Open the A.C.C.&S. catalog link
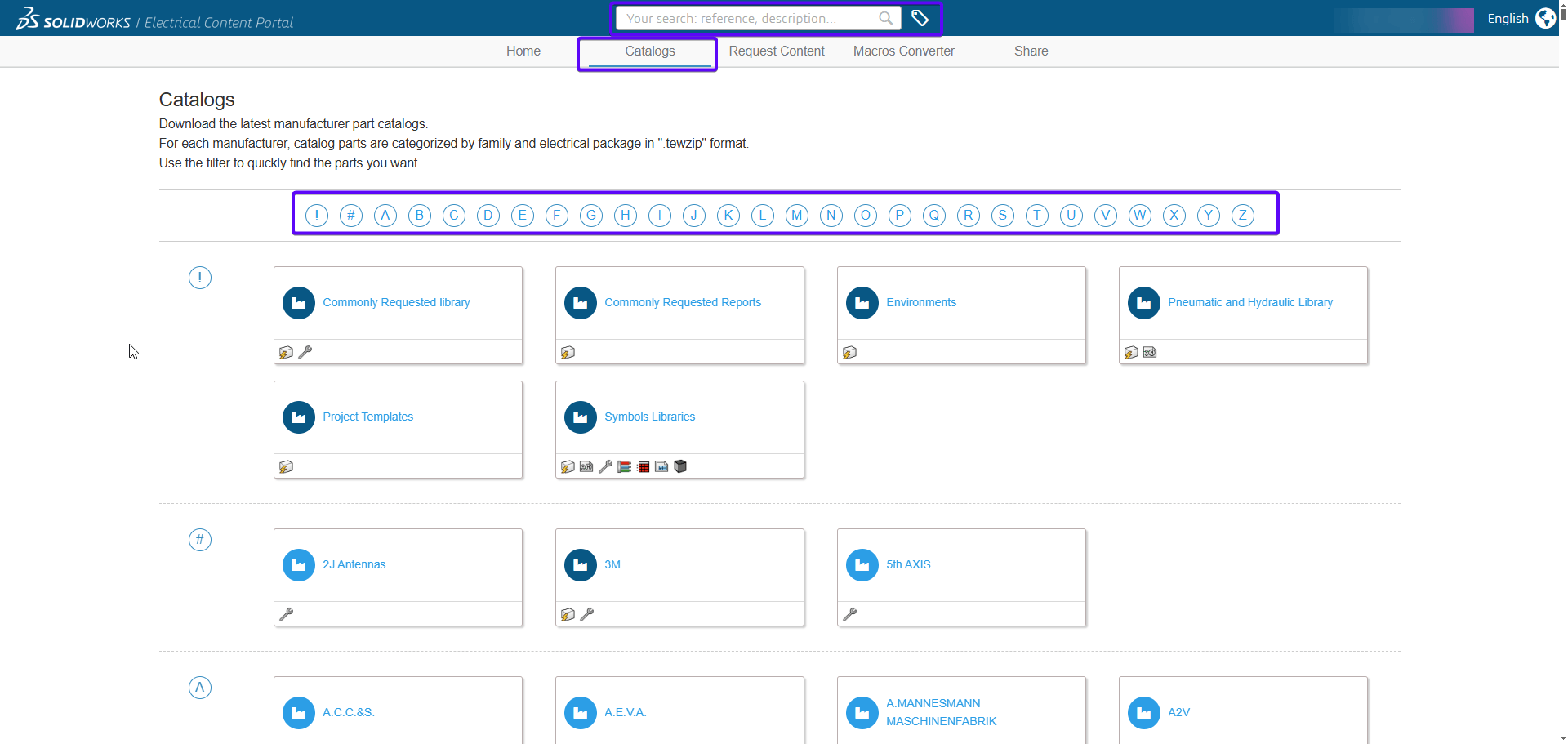 [x=349, y=712]
